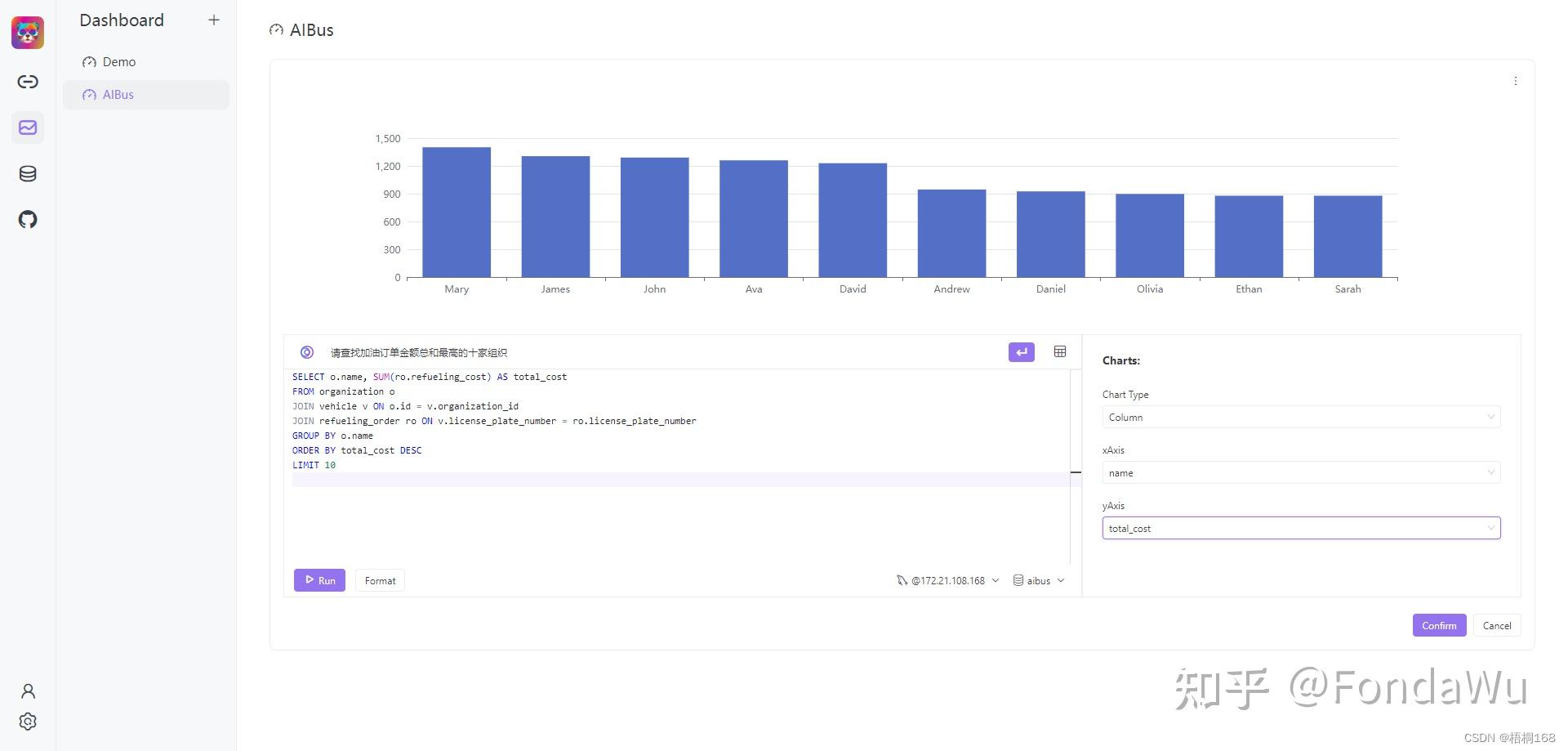
Task: Click the AI assistant icon beside prompt
Action: pyautogui.click(x=307, y=352)
